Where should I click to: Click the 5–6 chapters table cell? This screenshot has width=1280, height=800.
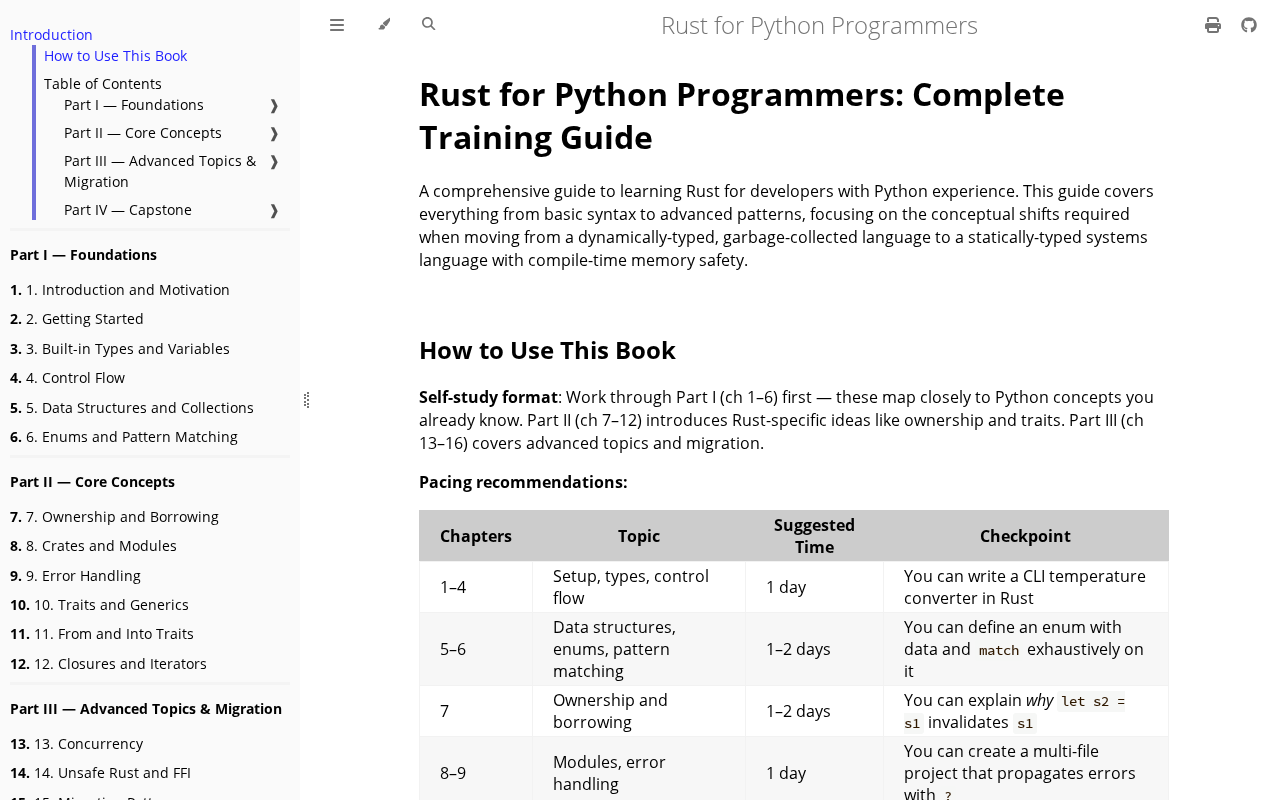pyautogui.click(x=476, y=649)
